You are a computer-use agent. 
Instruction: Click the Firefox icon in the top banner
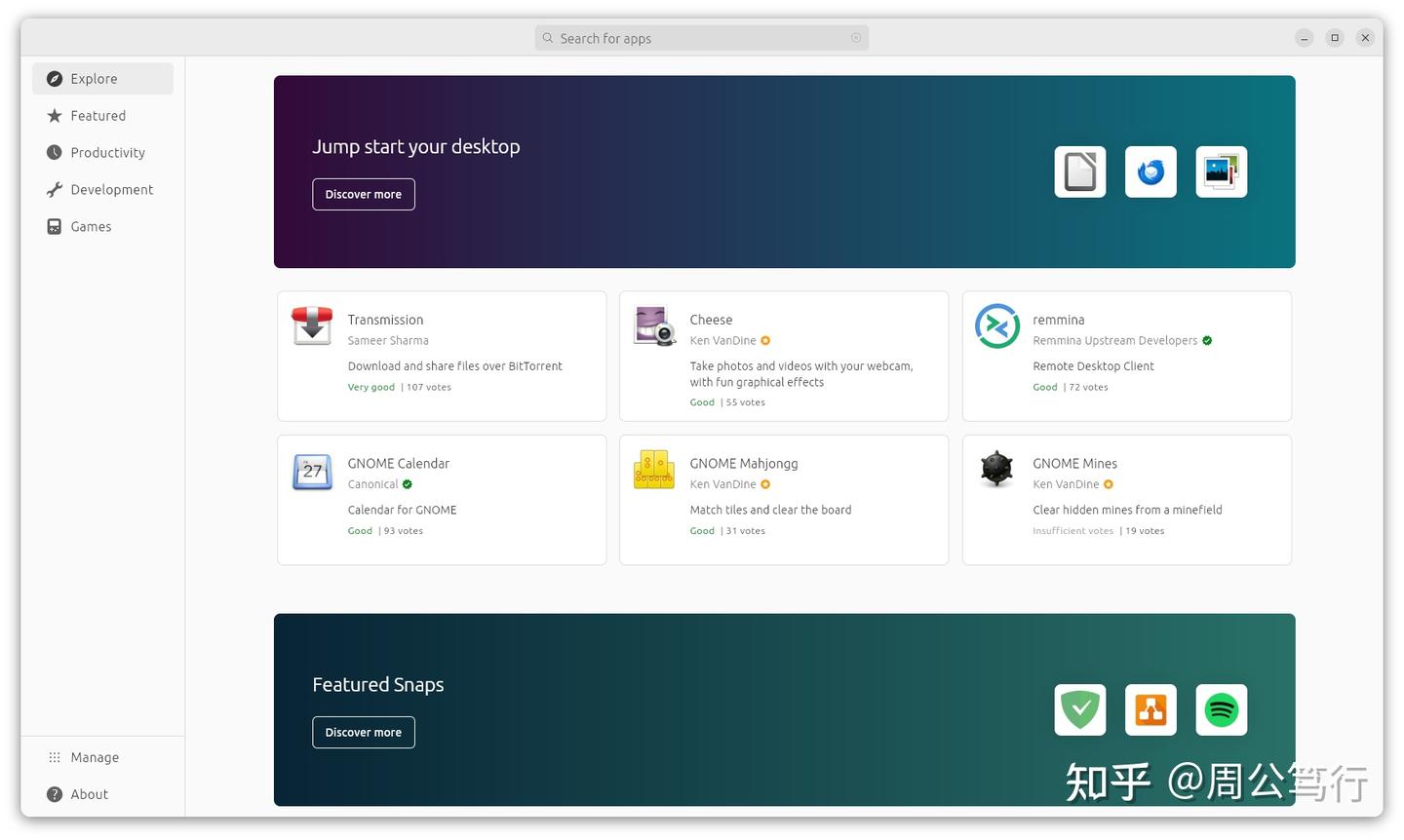pos(1150,172)
